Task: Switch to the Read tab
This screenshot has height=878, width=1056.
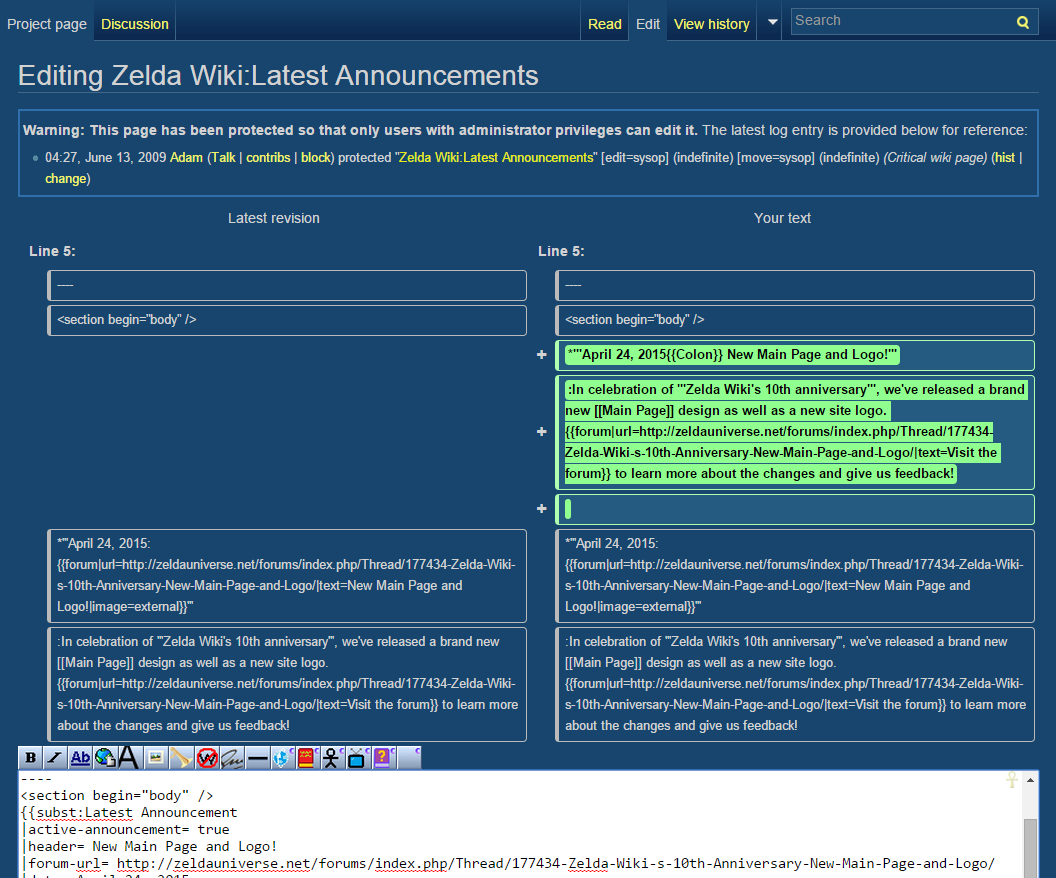Action: 605,24
